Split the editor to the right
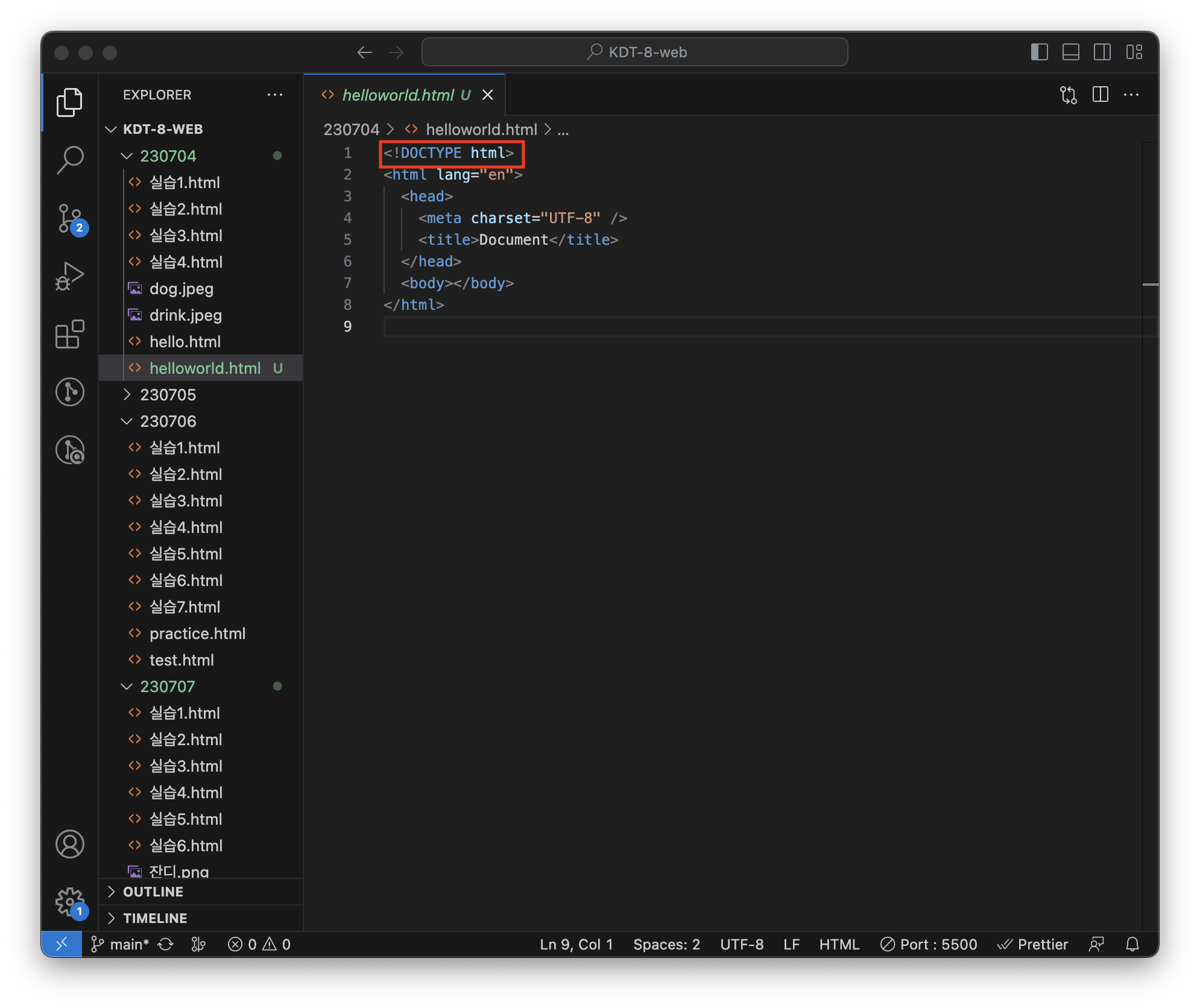 (x=1101, y=95)
